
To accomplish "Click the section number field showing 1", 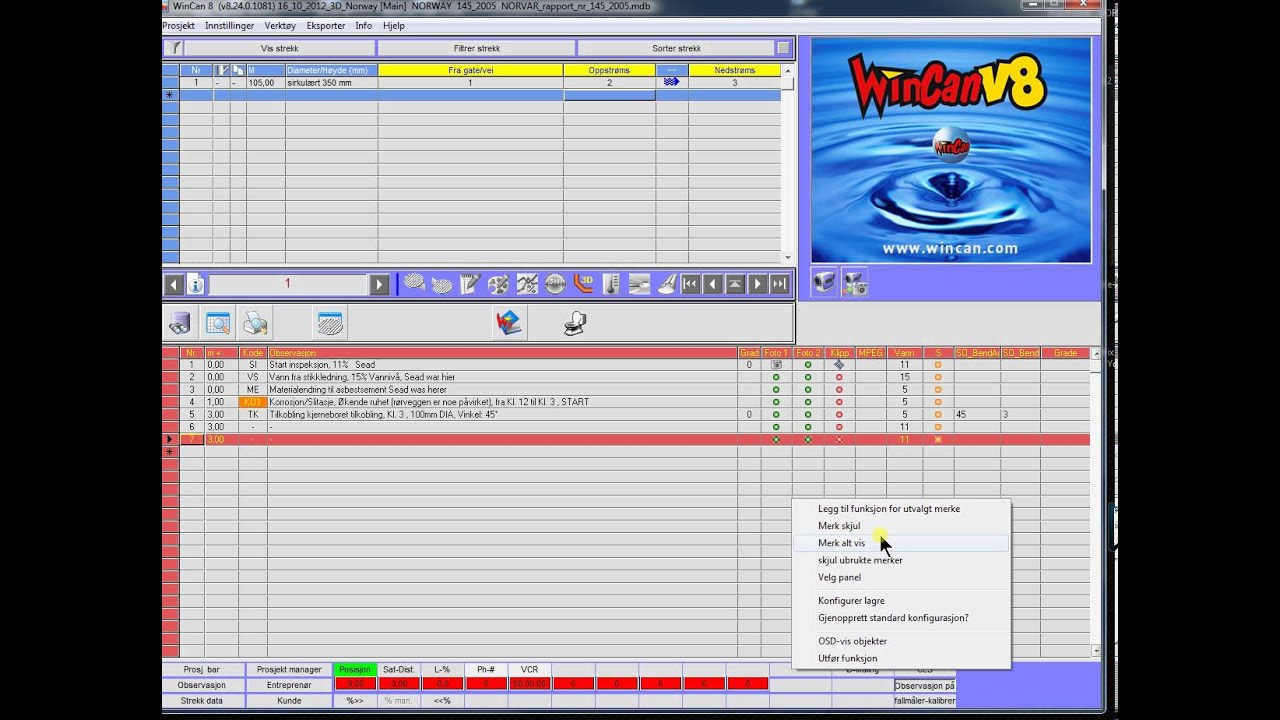I will pos(287,285).
